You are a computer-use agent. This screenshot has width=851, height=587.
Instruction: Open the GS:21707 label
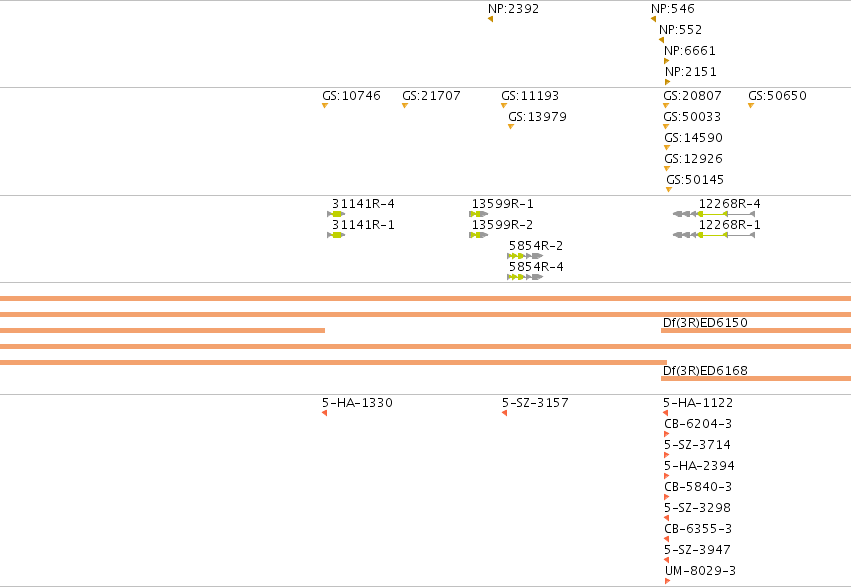431,95
